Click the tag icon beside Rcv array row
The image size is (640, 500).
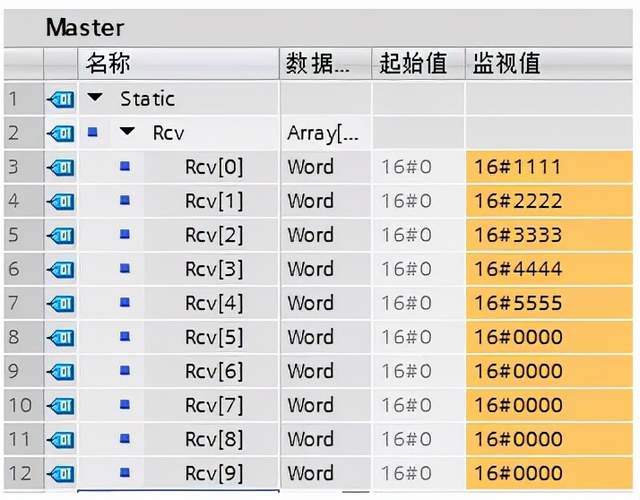tap(60, 133)
